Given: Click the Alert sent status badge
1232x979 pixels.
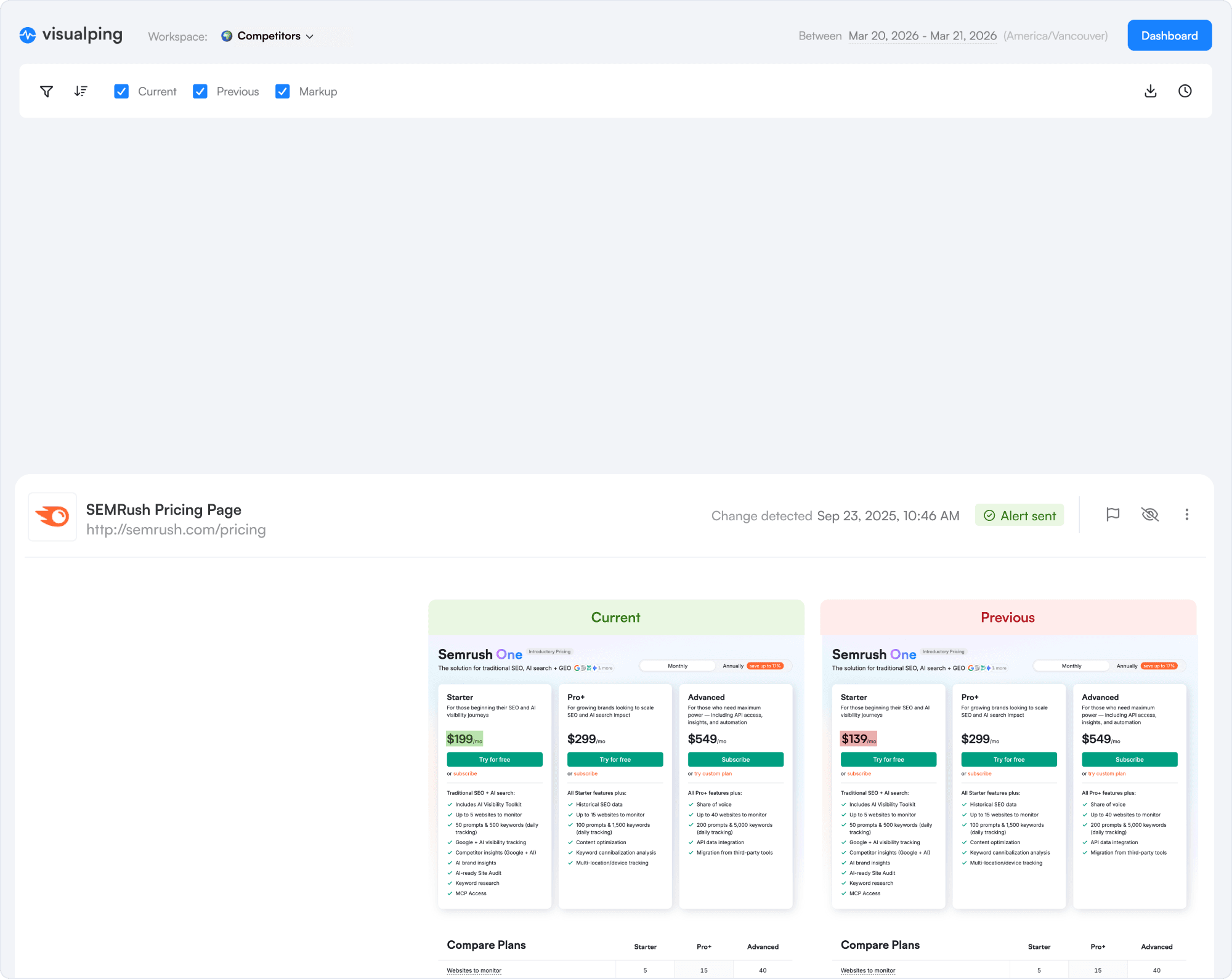Looking at the screenshot, I should pos(1019,515).
